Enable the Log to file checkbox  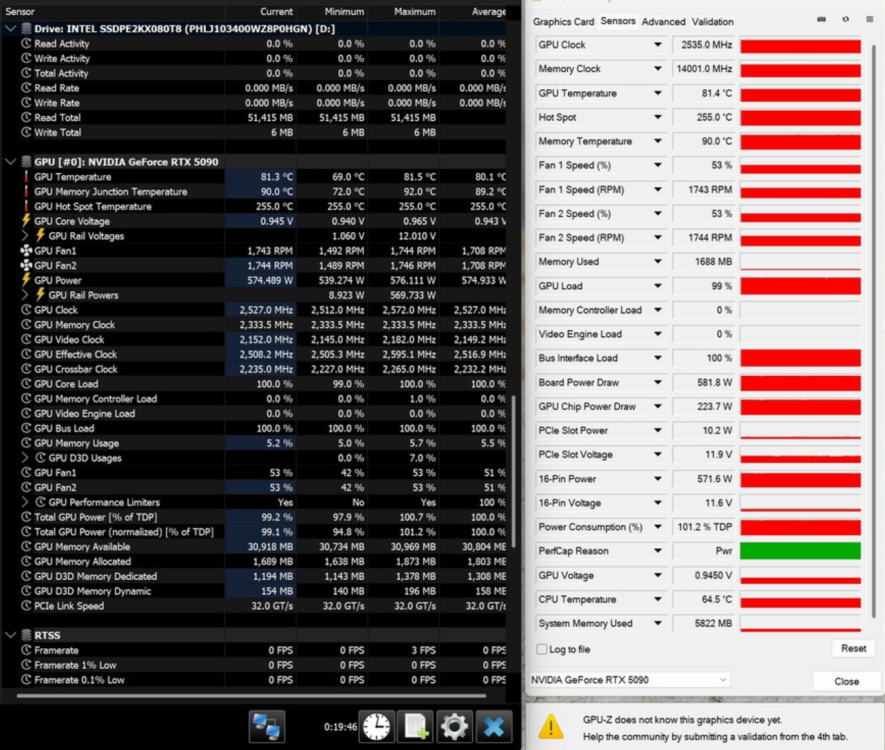pyautogui.click(x=542, y=649)
